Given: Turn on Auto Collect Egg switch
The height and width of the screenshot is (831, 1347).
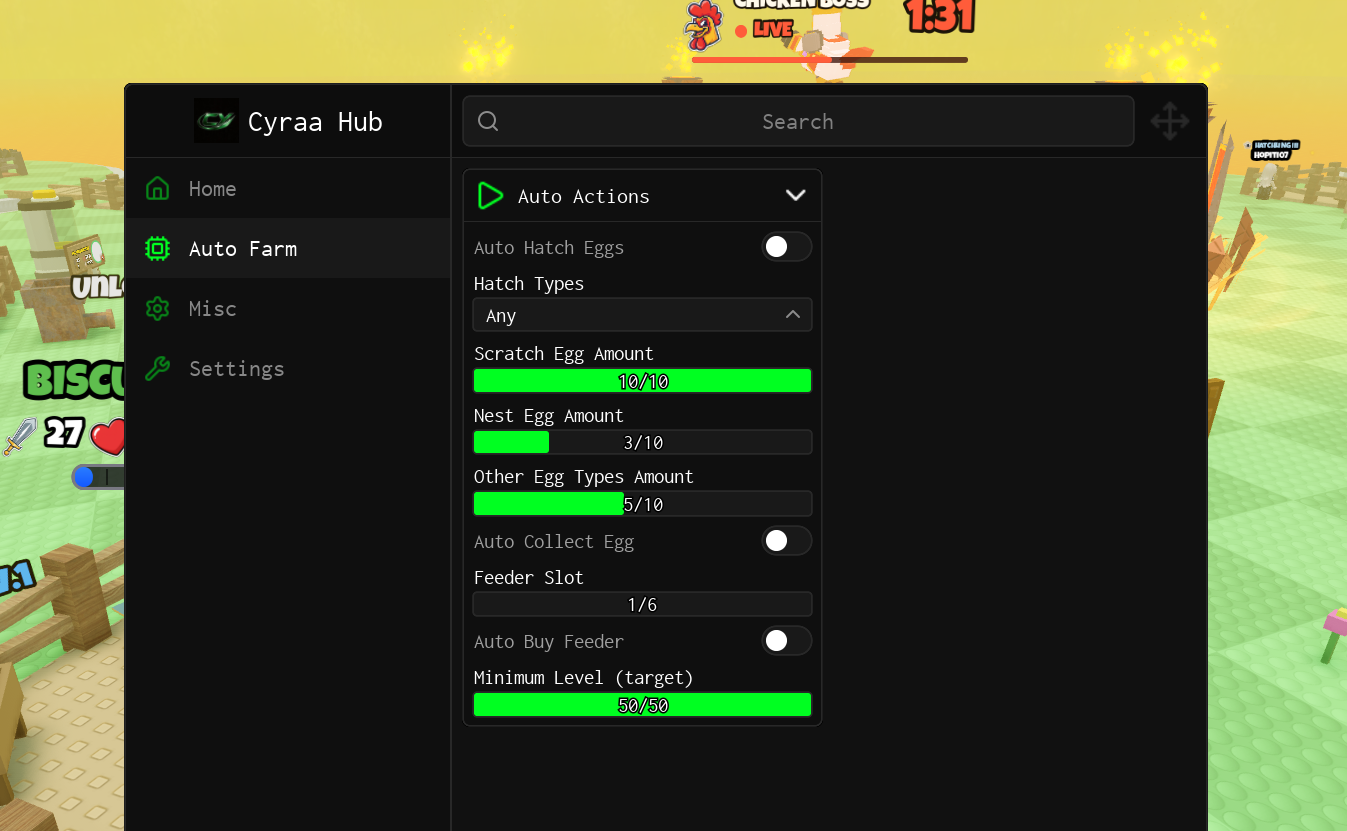Looking at the screenshot, I should pos(786,541).
